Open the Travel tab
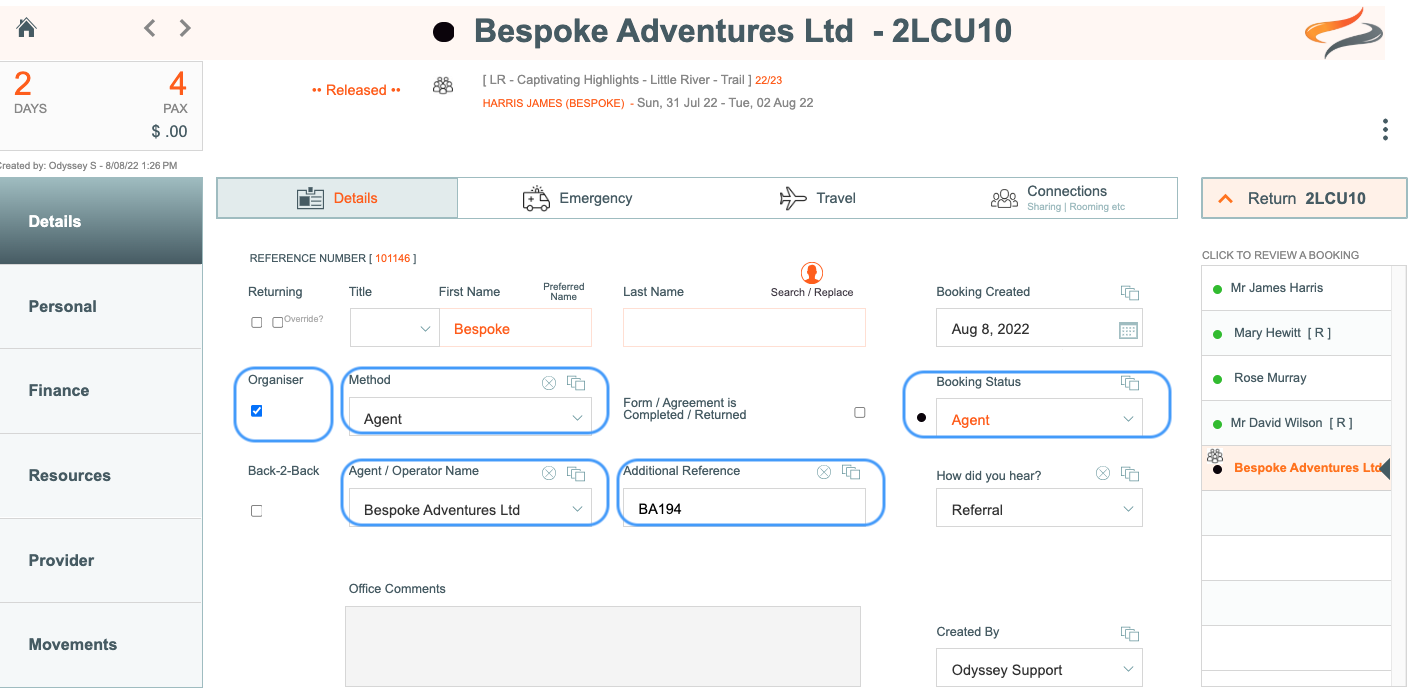Screen dimensions: 1411x699 point(817,198)
